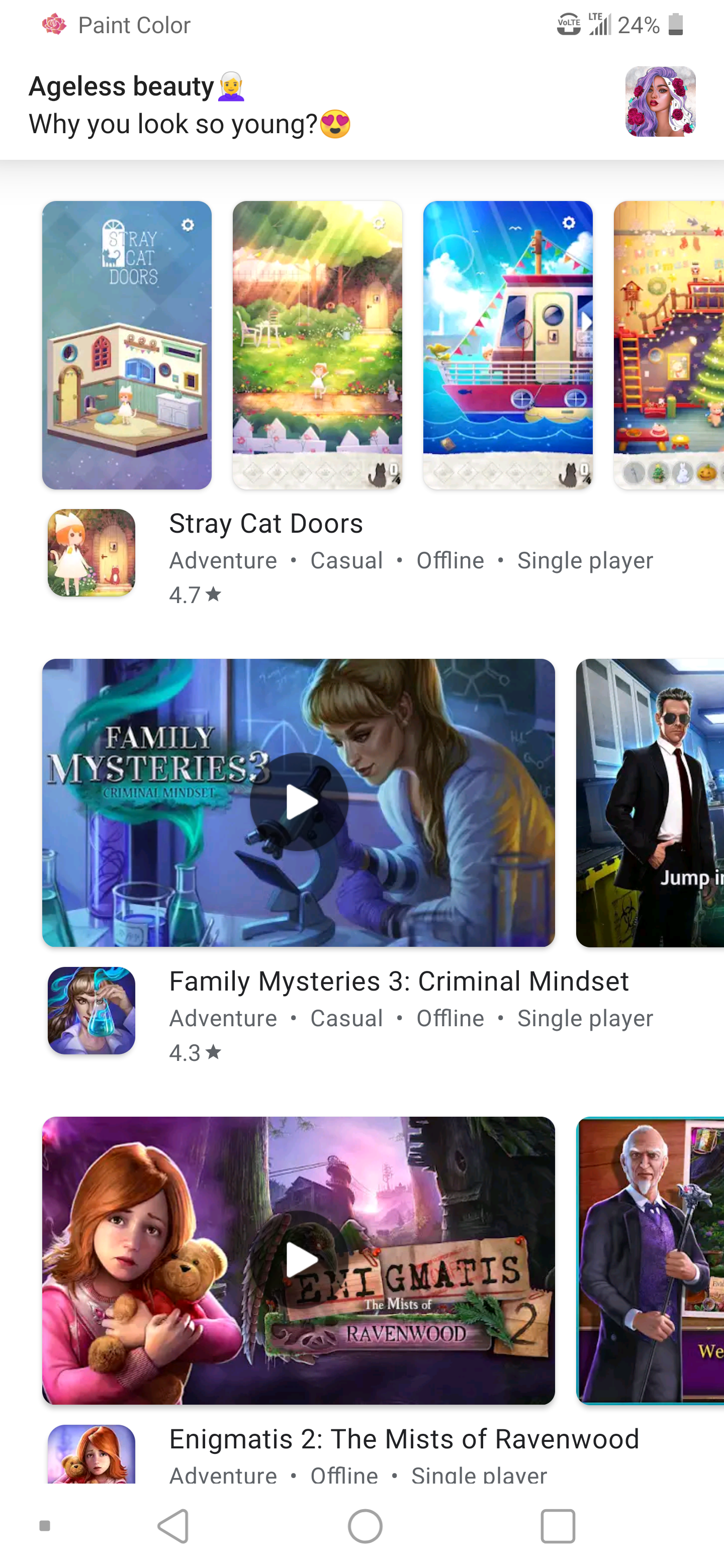Viewport: 724px width, 1568px height.
Task: View the man in suit screenshot
Action: 650,803
